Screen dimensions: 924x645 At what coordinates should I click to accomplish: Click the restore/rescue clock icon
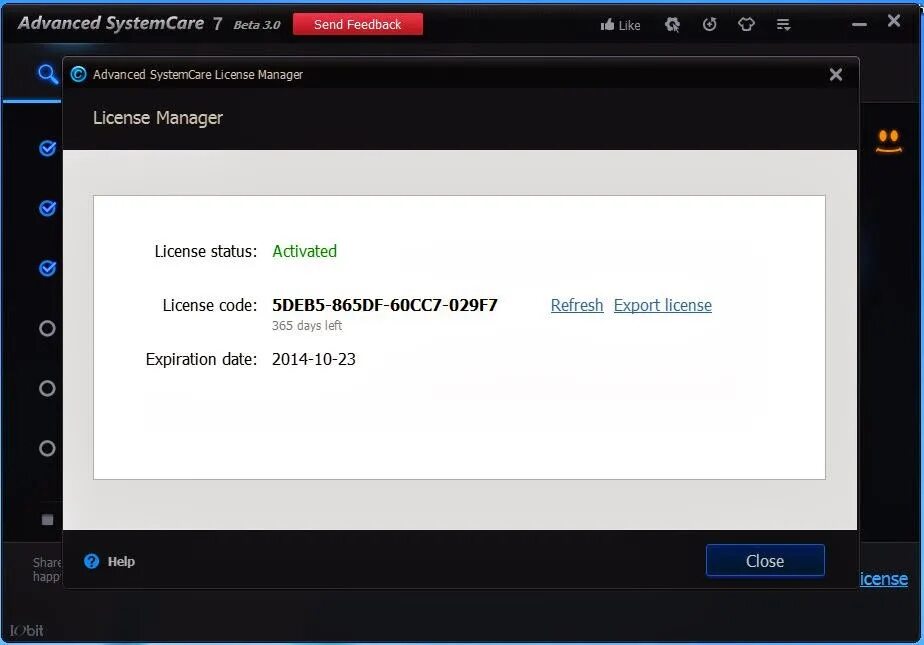tap(710, 24)
